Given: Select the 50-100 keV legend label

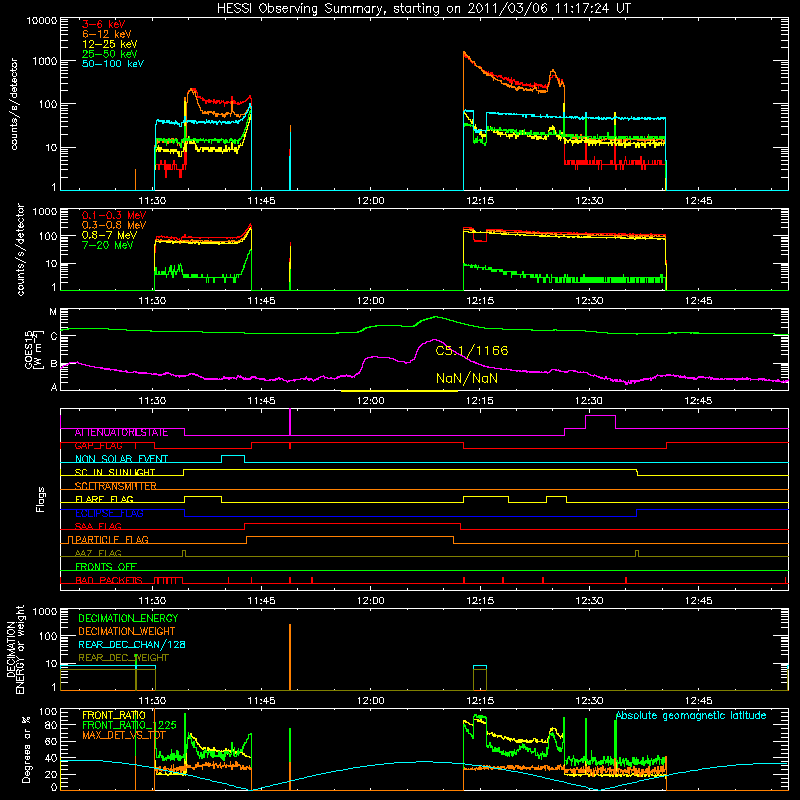Looking at the screenshot, I should point(113,64).
